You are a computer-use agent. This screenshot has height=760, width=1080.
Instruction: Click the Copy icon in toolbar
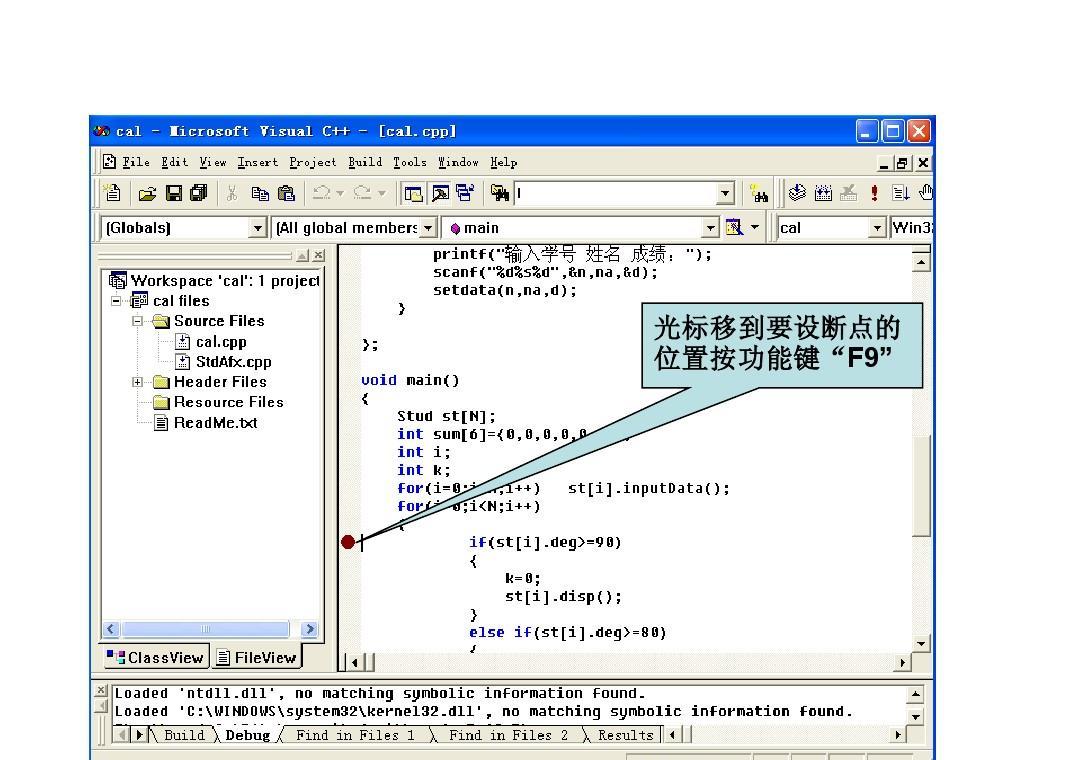[x=260, y=194]
